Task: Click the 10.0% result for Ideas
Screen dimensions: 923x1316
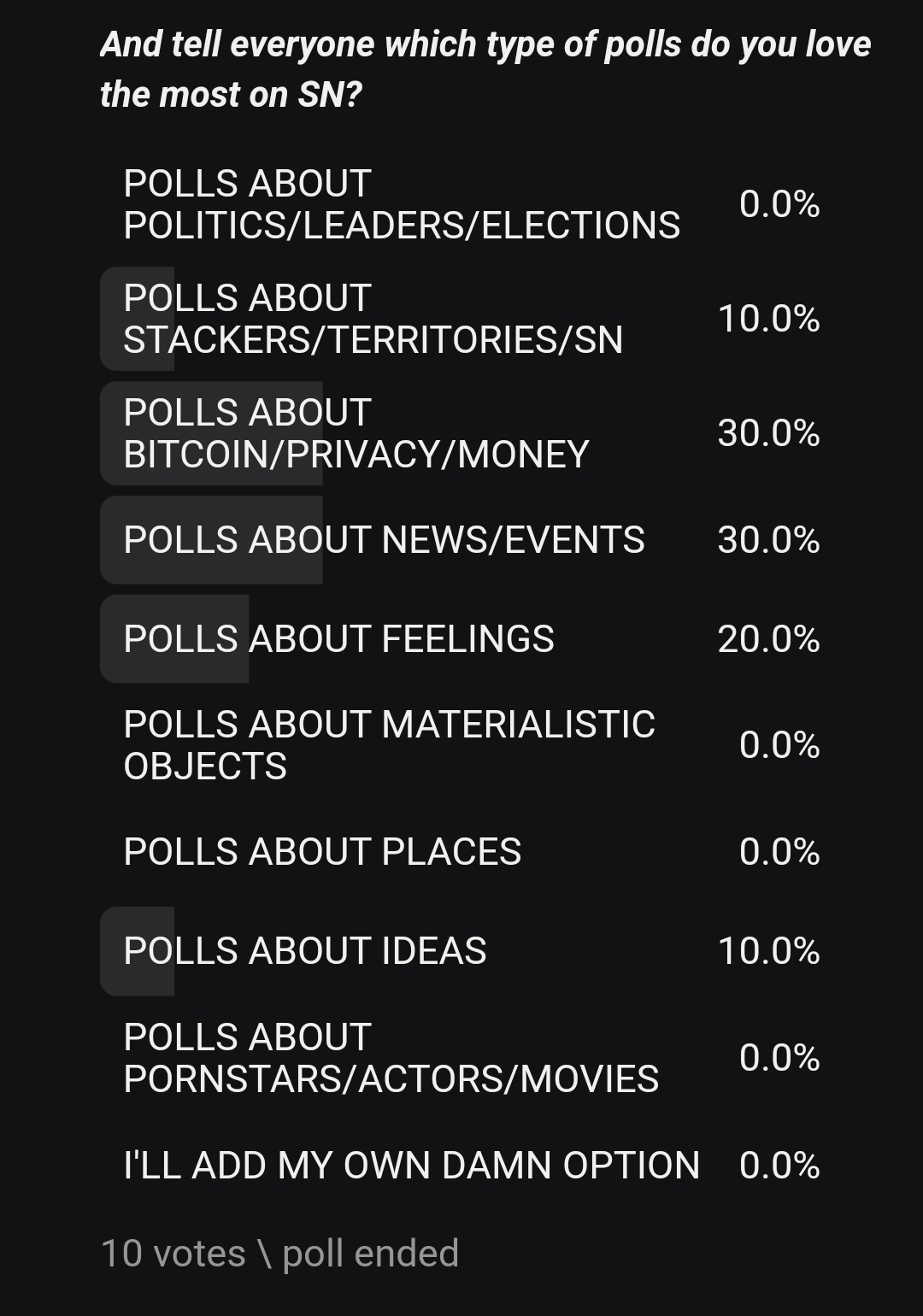Action: 768,951
